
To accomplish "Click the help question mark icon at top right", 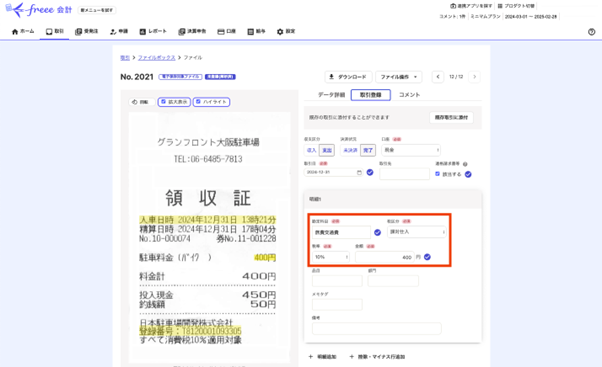I will pos(592,32).
